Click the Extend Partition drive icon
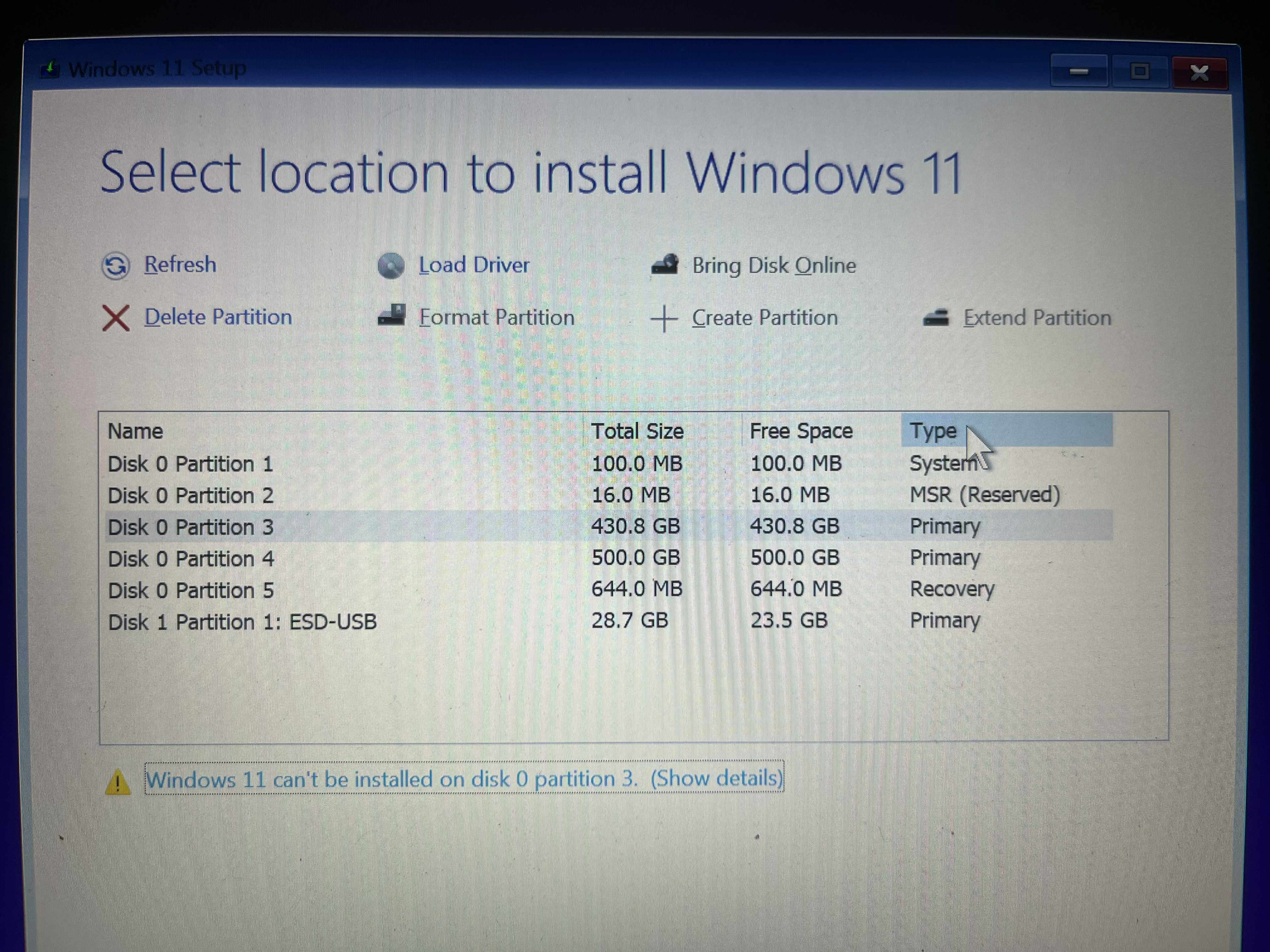 (936, 317)
